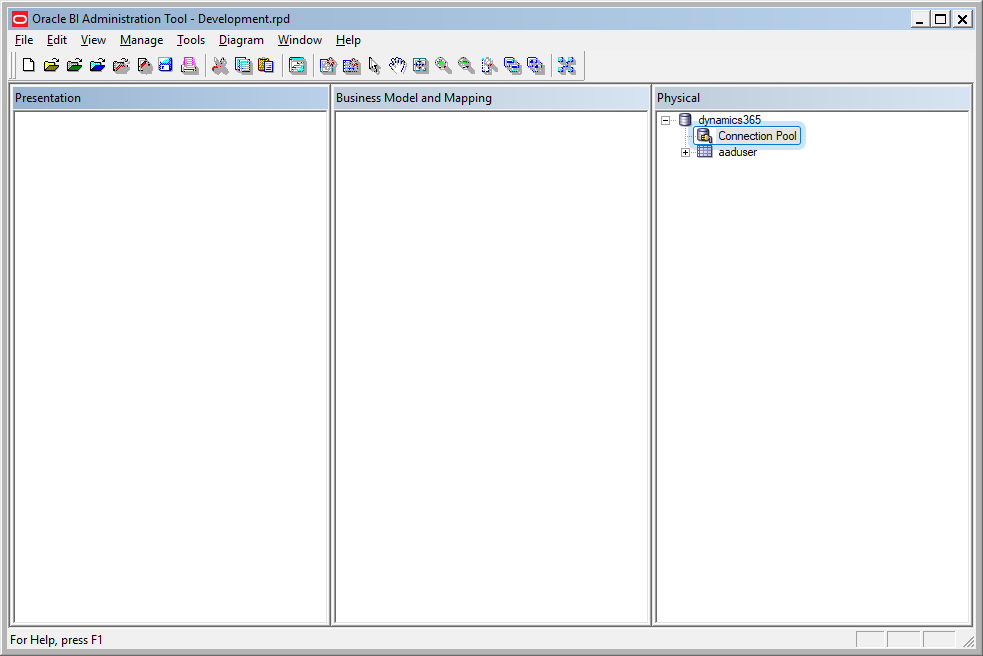The height and width of the screenshot is (656, 983).
Task: Select the arrow pointer tool
Action: [x=374, y=66]
